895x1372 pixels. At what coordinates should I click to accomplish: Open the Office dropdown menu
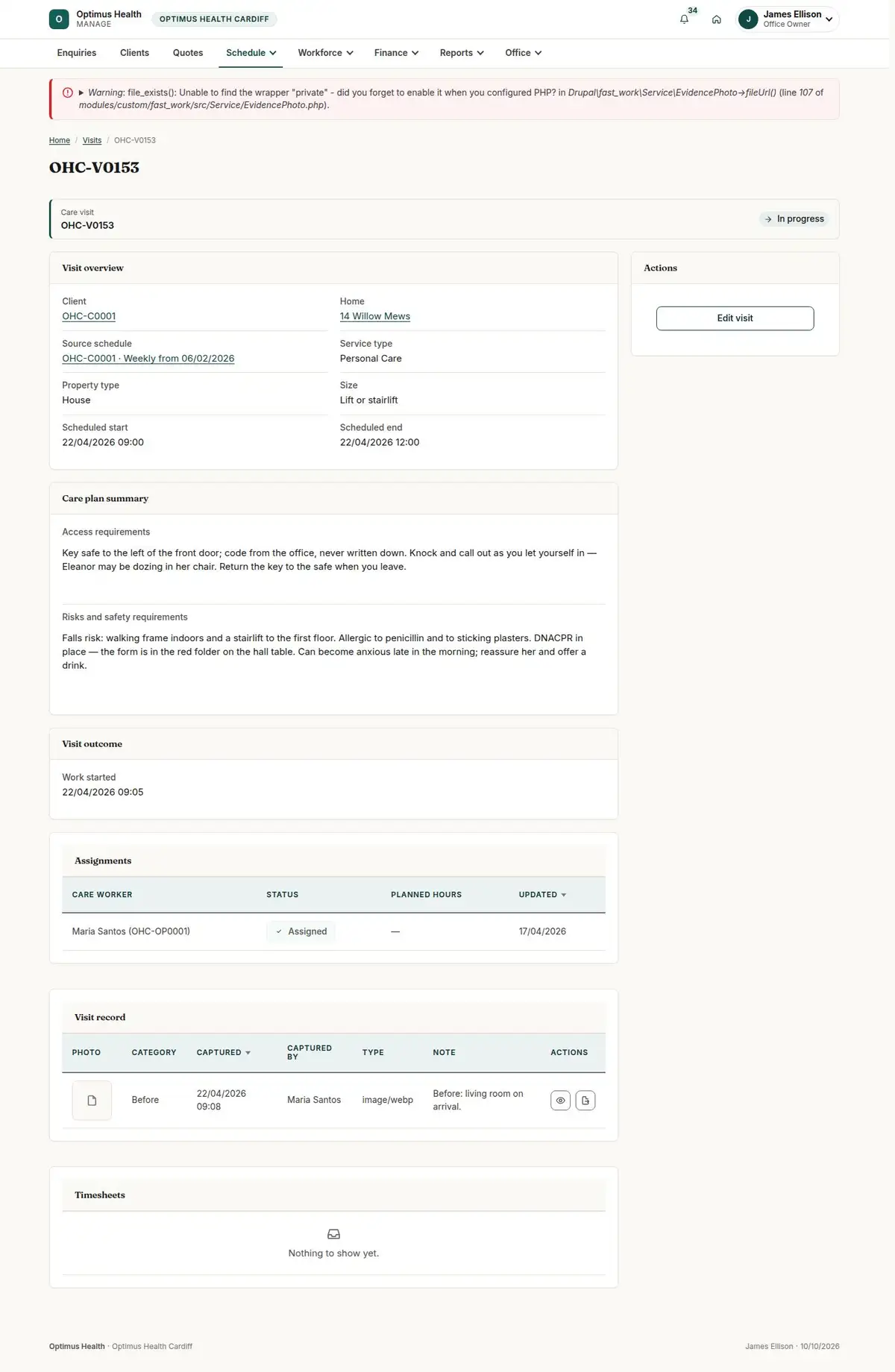point(523,53)
